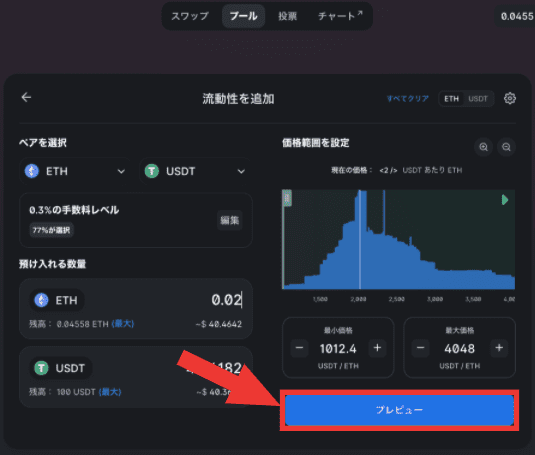Screen dimensions: 535x455
Task: Open the チャート external link tab
Action: [x=340, y=16]
